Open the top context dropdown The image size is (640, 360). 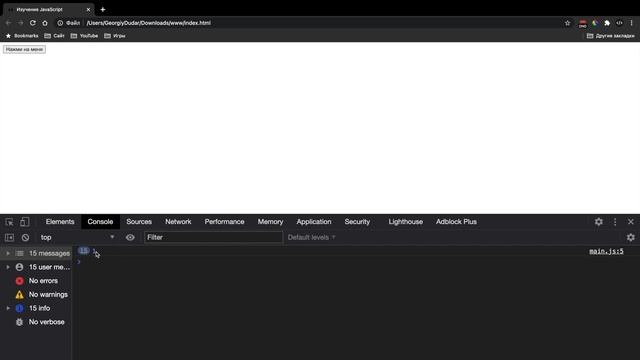click(x=77, y=237)
